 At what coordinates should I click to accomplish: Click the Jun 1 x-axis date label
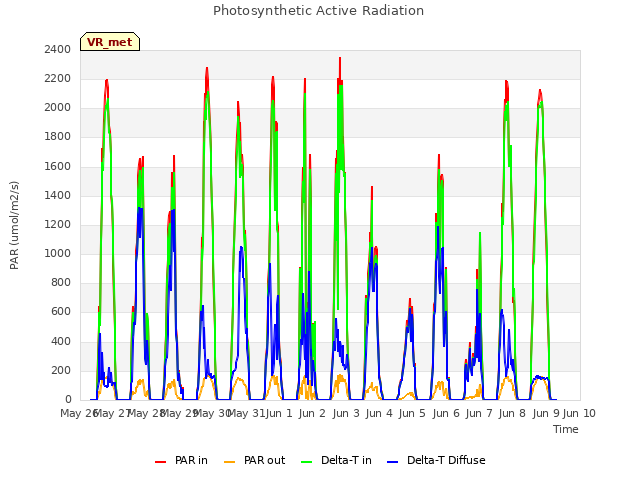(279, 413)
